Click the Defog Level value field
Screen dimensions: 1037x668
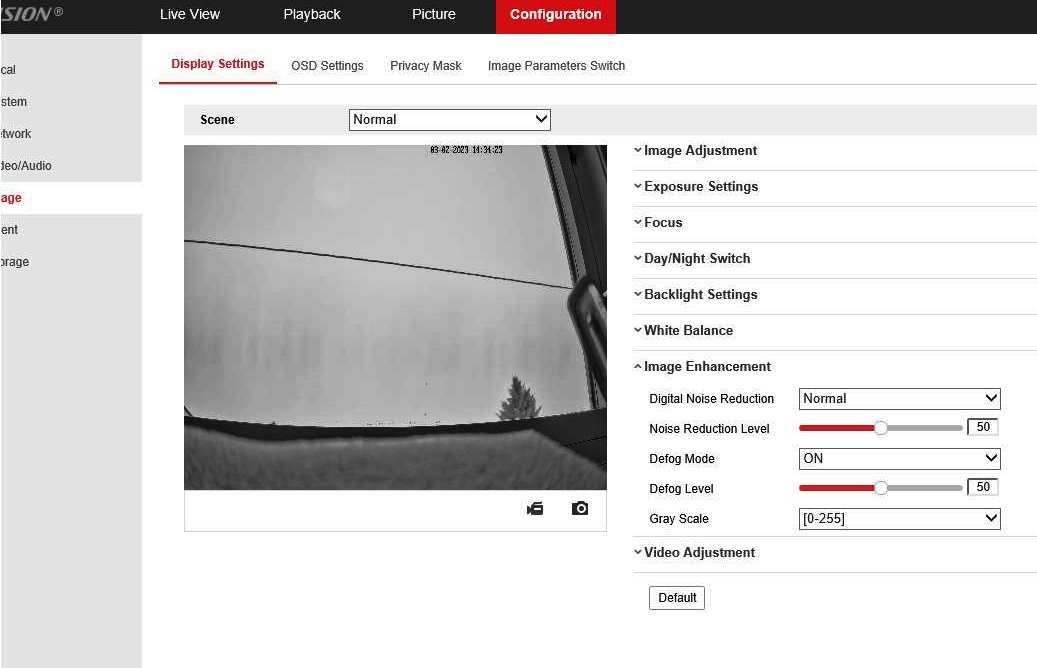(x=983, y=487)
